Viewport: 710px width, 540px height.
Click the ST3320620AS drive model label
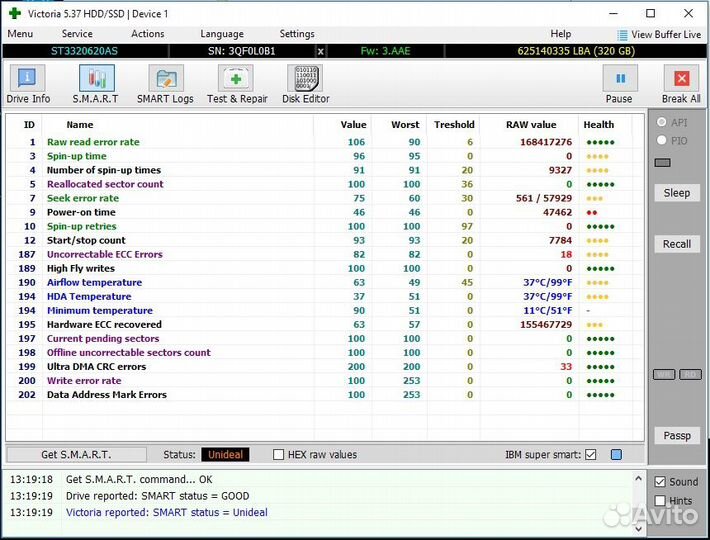[84, 51]
